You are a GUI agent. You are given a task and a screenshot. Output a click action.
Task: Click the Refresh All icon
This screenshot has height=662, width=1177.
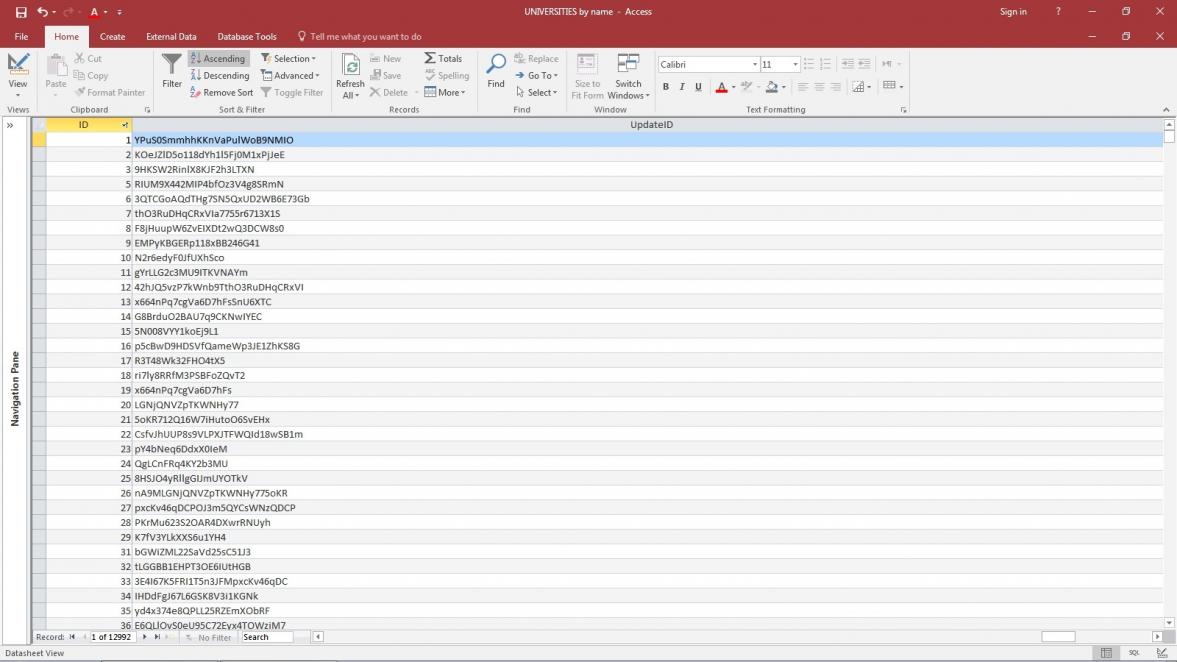pyautogui.click(x=350, y=65)
